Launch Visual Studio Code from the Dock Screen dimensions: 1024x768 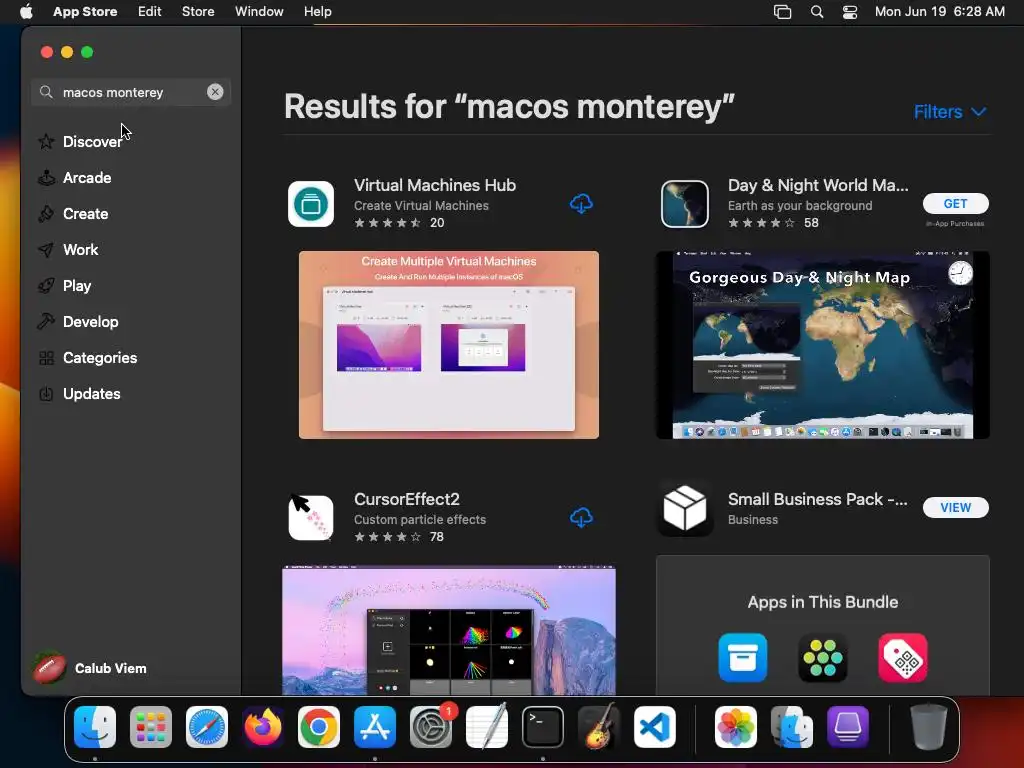click(655, 727)
